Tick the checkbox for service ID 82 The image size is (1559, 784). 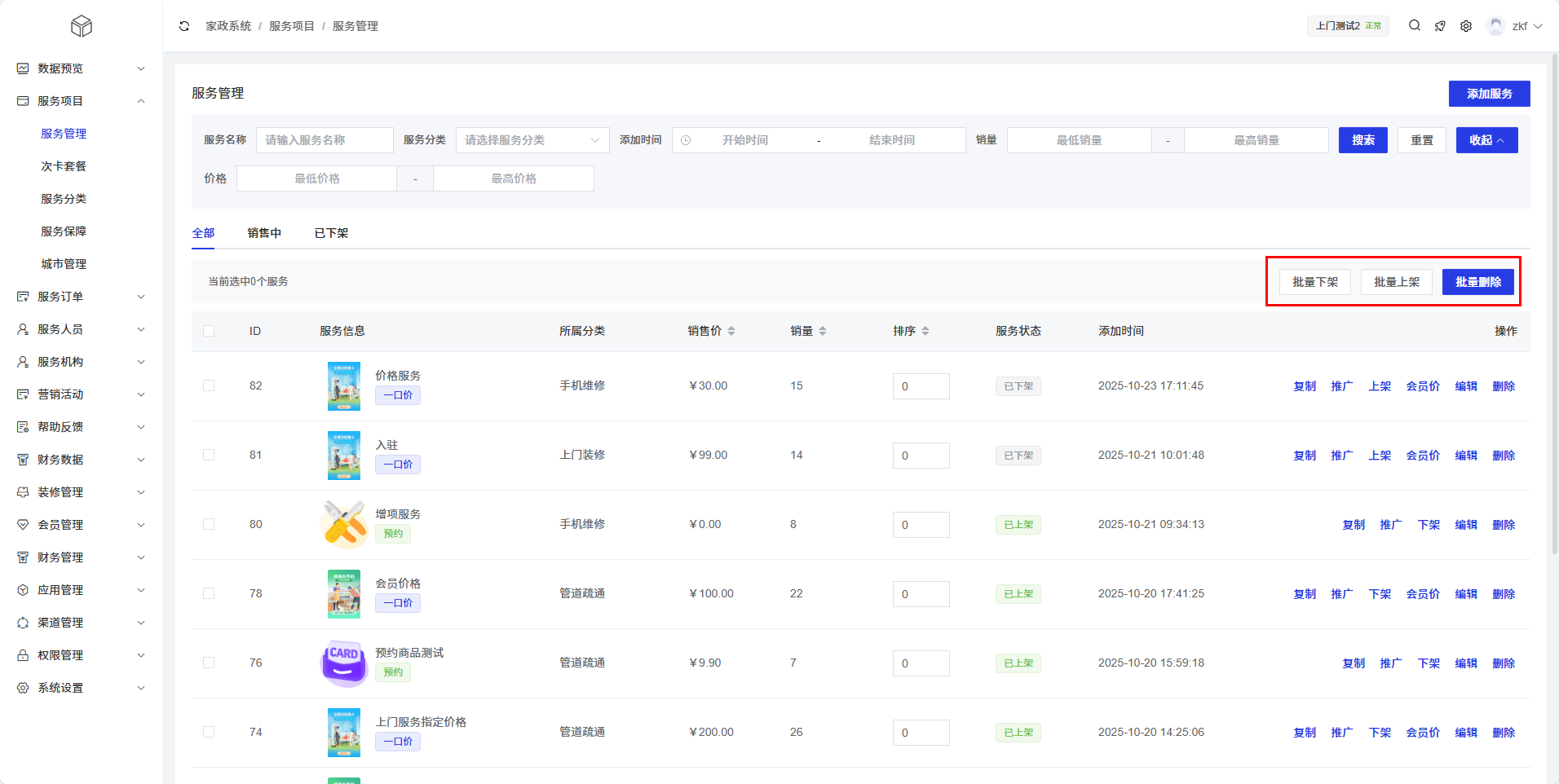coord(209,385)
